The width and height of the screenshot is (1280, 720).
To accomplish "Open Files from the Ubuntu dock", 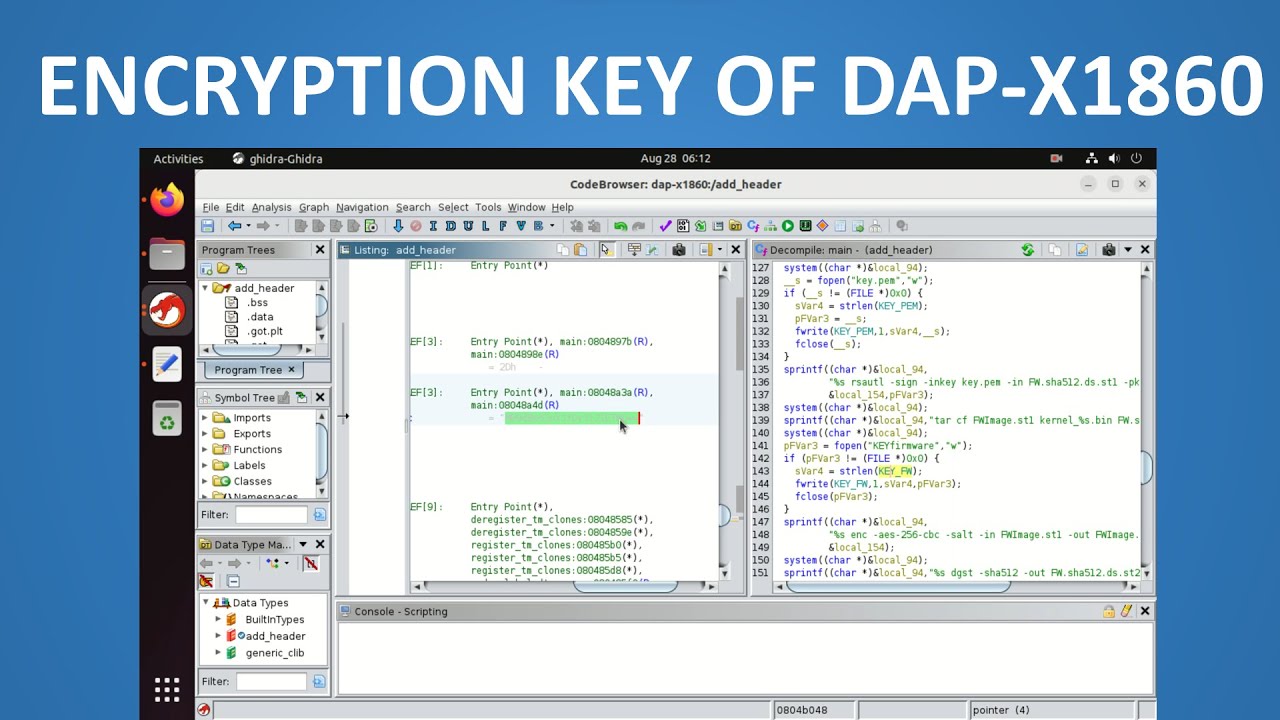I will point(167,254).
